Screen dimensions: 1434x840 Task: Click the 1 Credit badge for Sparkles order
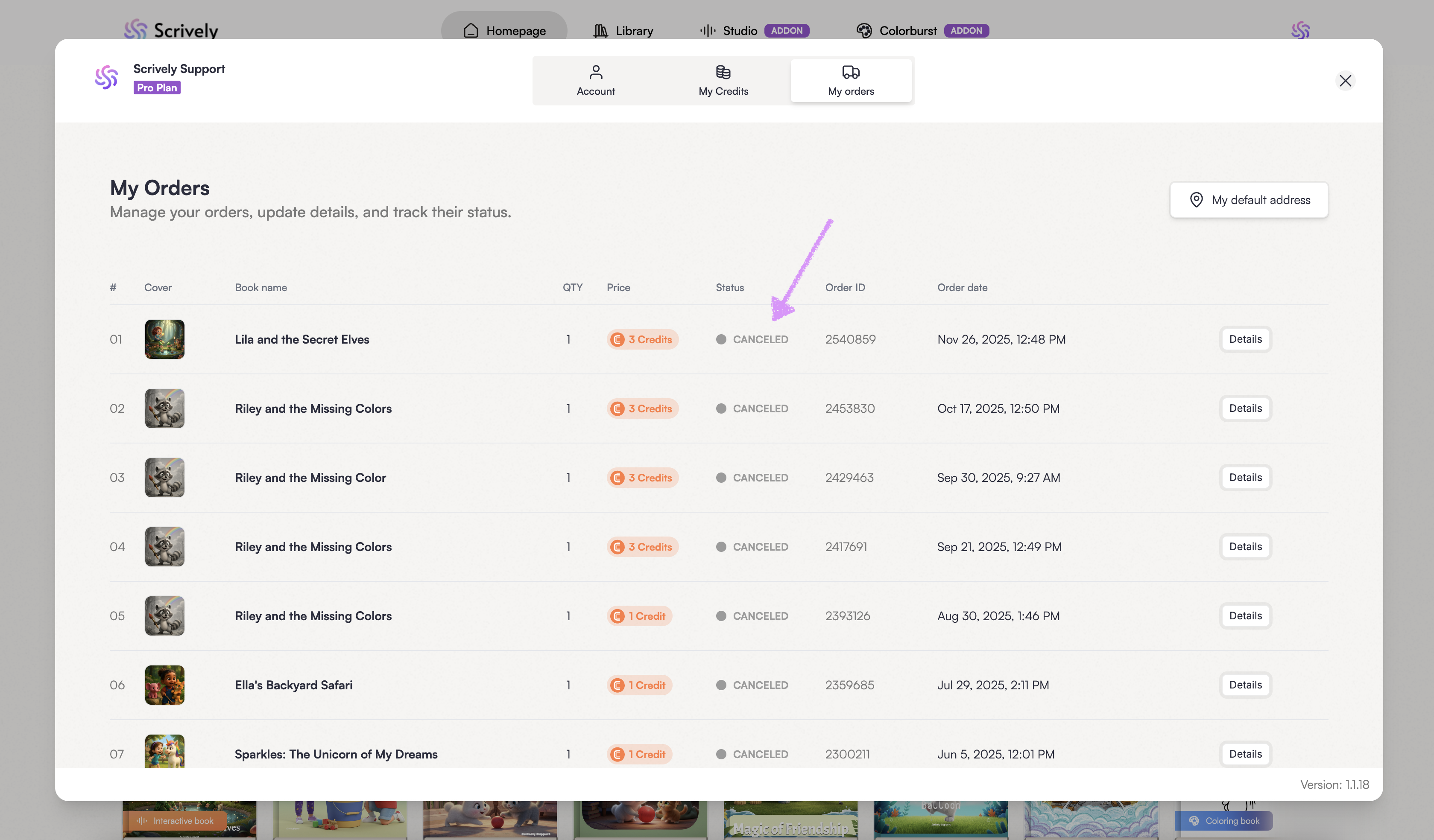coord(640,754)
